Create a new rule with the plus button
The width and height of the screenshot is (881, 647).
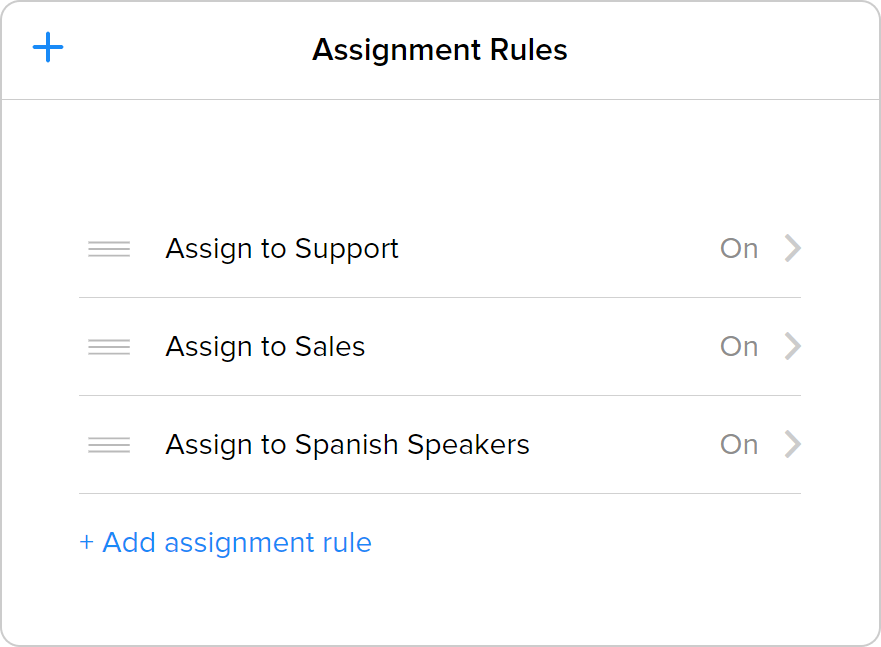(47, 46)
